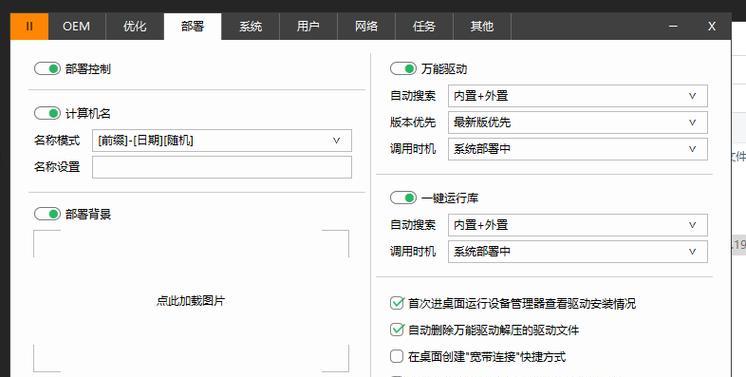746x377 pixels.
Task: Click the orange II logo icon
Action: [29, 26]
